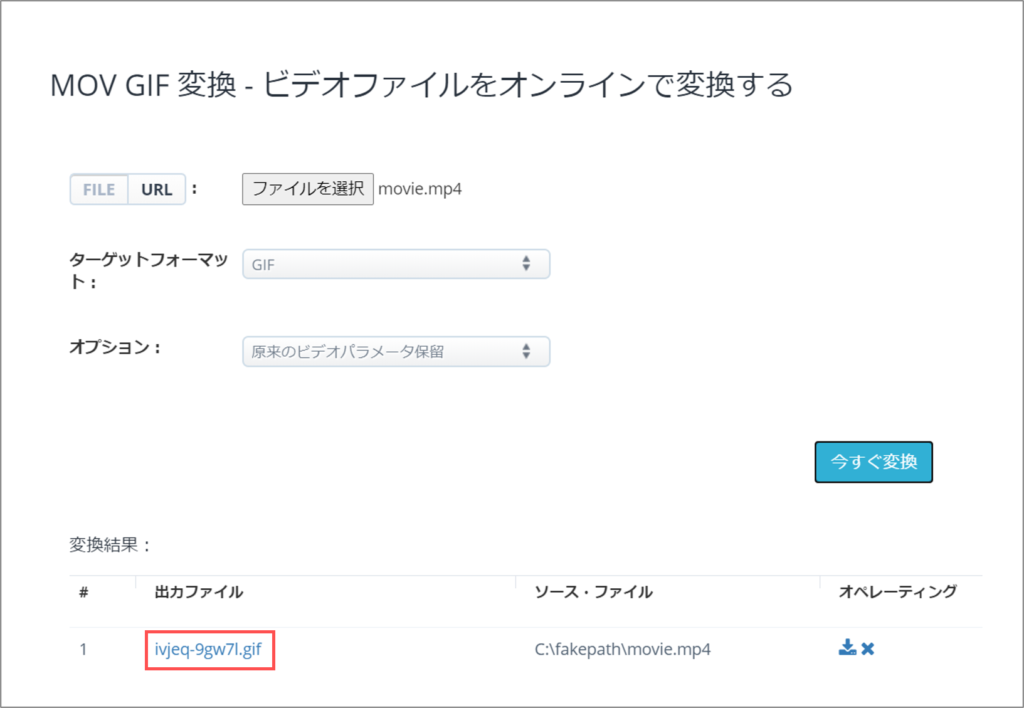Select row number 1 in results table
Image resolution: width=1024 pixels, height=708 pixels.
click(x=84, y=649)
